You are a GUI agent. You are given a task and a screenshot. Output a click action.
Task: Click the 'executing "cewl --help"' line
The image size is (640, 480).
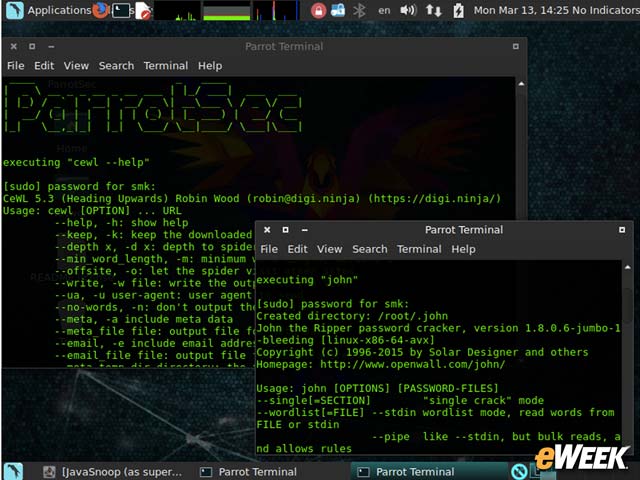(76, 162)
